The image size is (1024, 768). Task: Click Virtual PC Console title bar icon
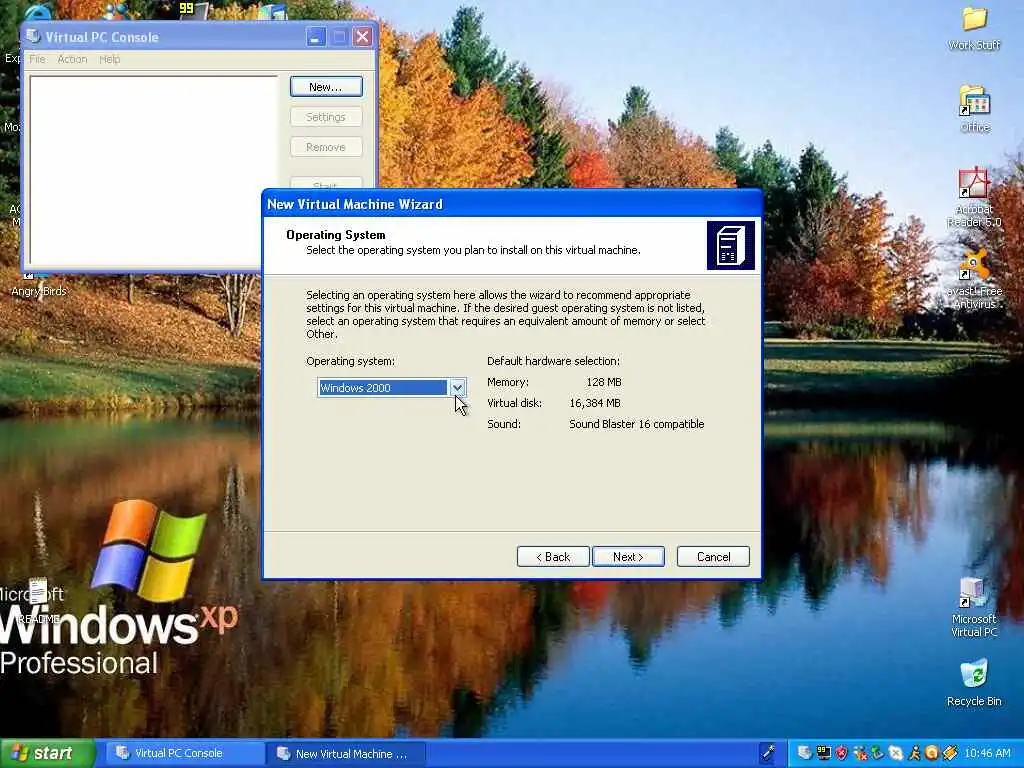coord(33,36)
